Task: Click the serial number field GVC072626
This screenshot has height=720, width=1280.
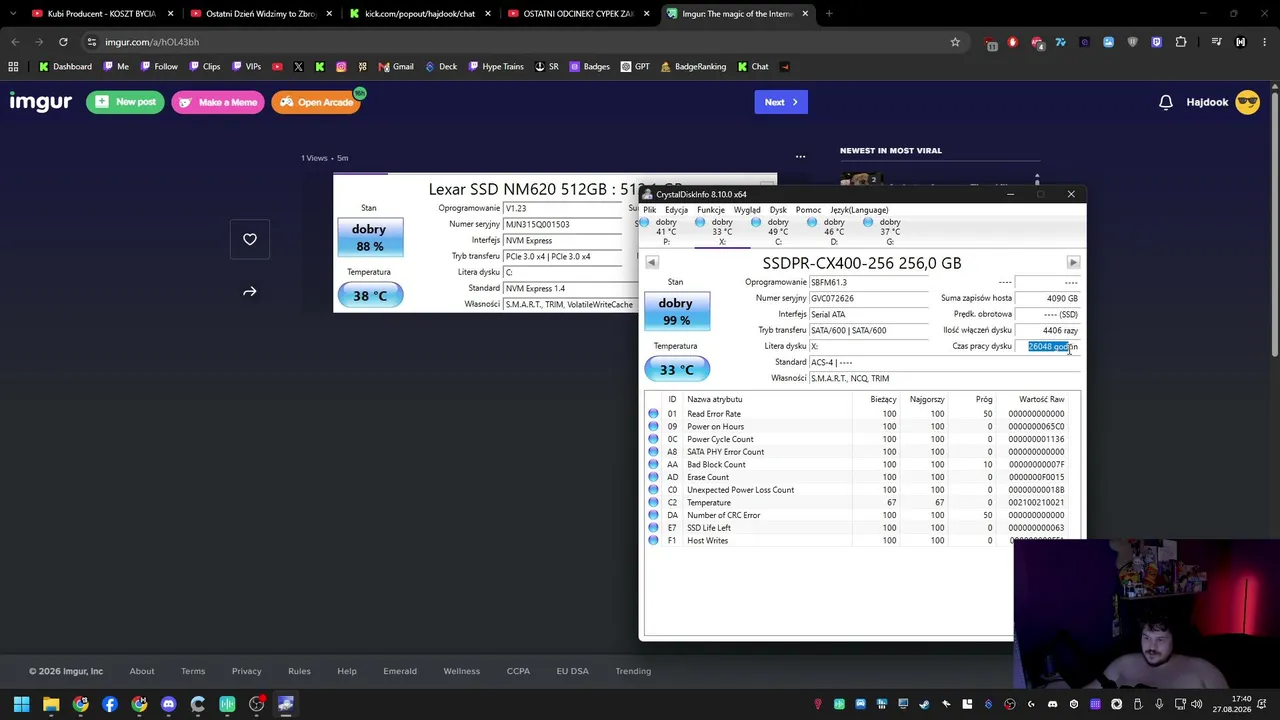Action: pyautogui.click(x=868, y=298)
